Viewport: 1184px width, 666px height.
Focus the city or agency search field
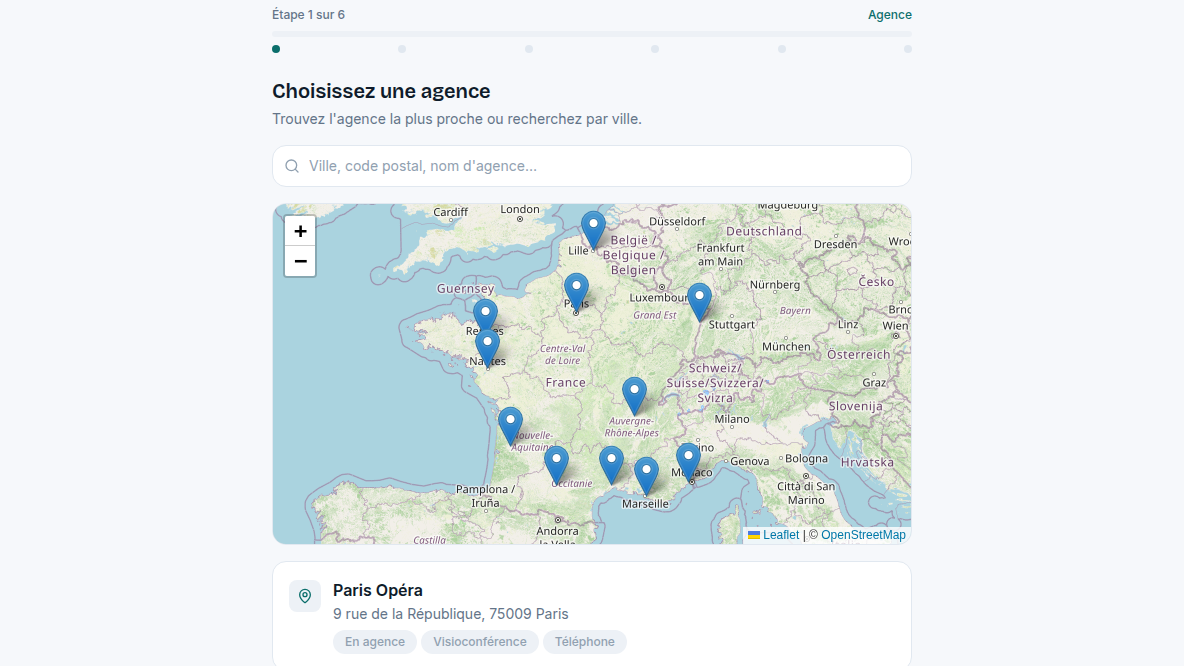click(592, 166)
